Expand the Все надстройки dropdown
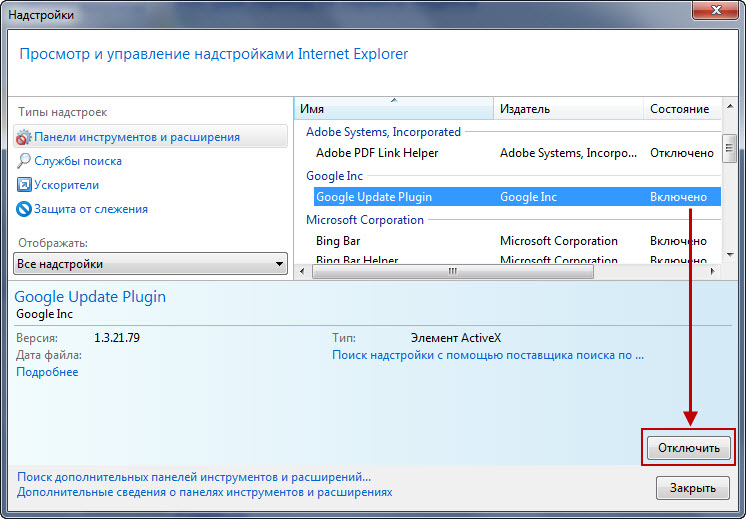The width and height of the screenshot is (746, 519). (150, 264)
